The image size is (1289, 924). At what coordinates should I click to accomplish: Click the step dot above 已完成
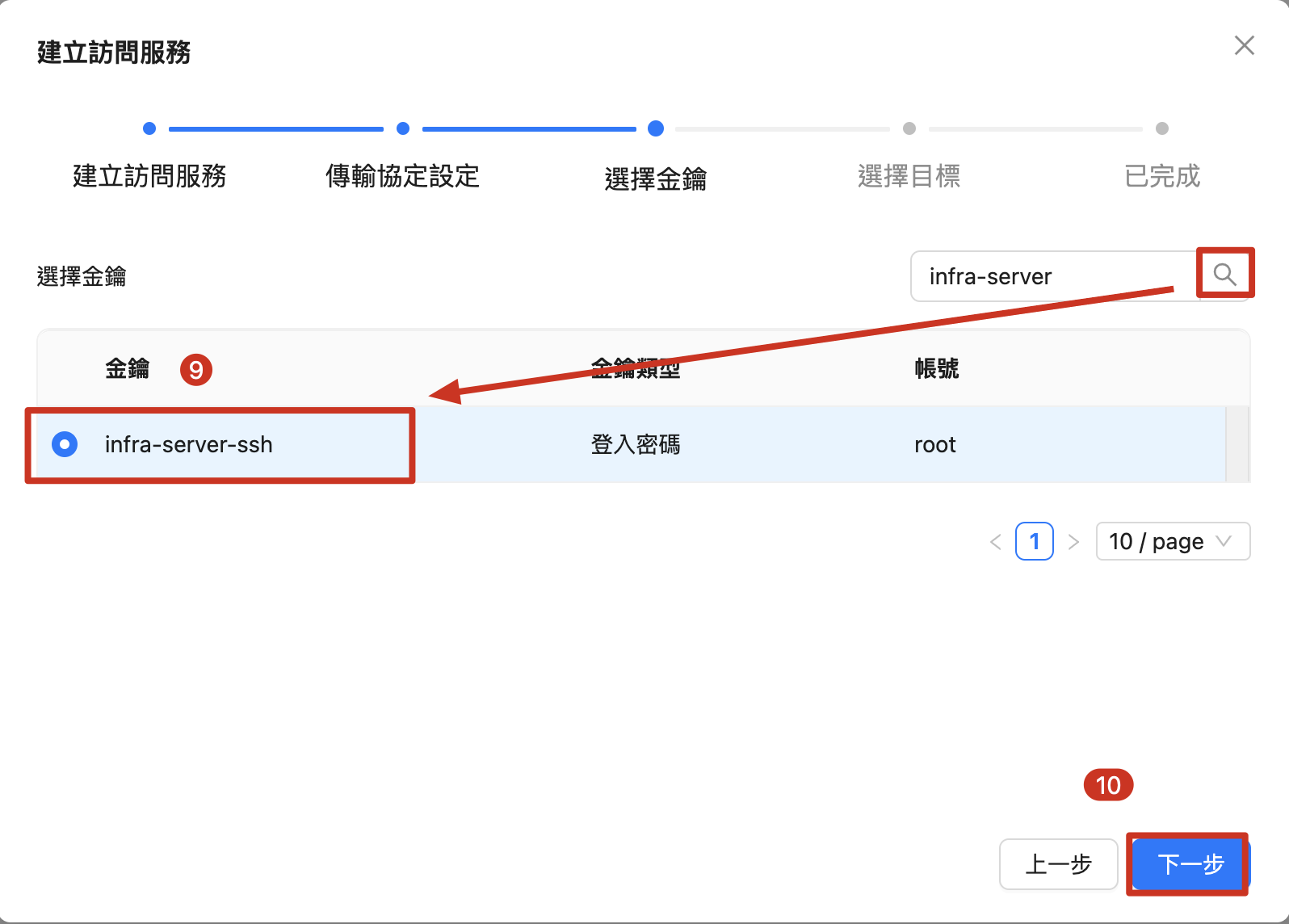point(1162,128)
